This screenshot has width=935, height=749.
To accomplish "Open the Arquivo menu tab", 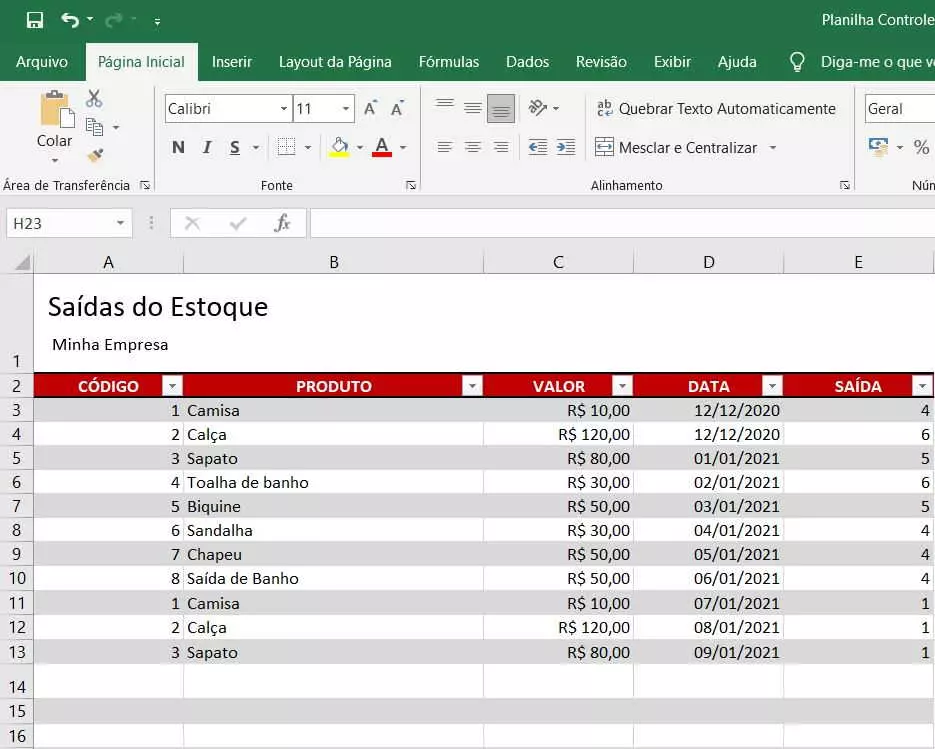I will pyautogui.click(x=42, y=62).
